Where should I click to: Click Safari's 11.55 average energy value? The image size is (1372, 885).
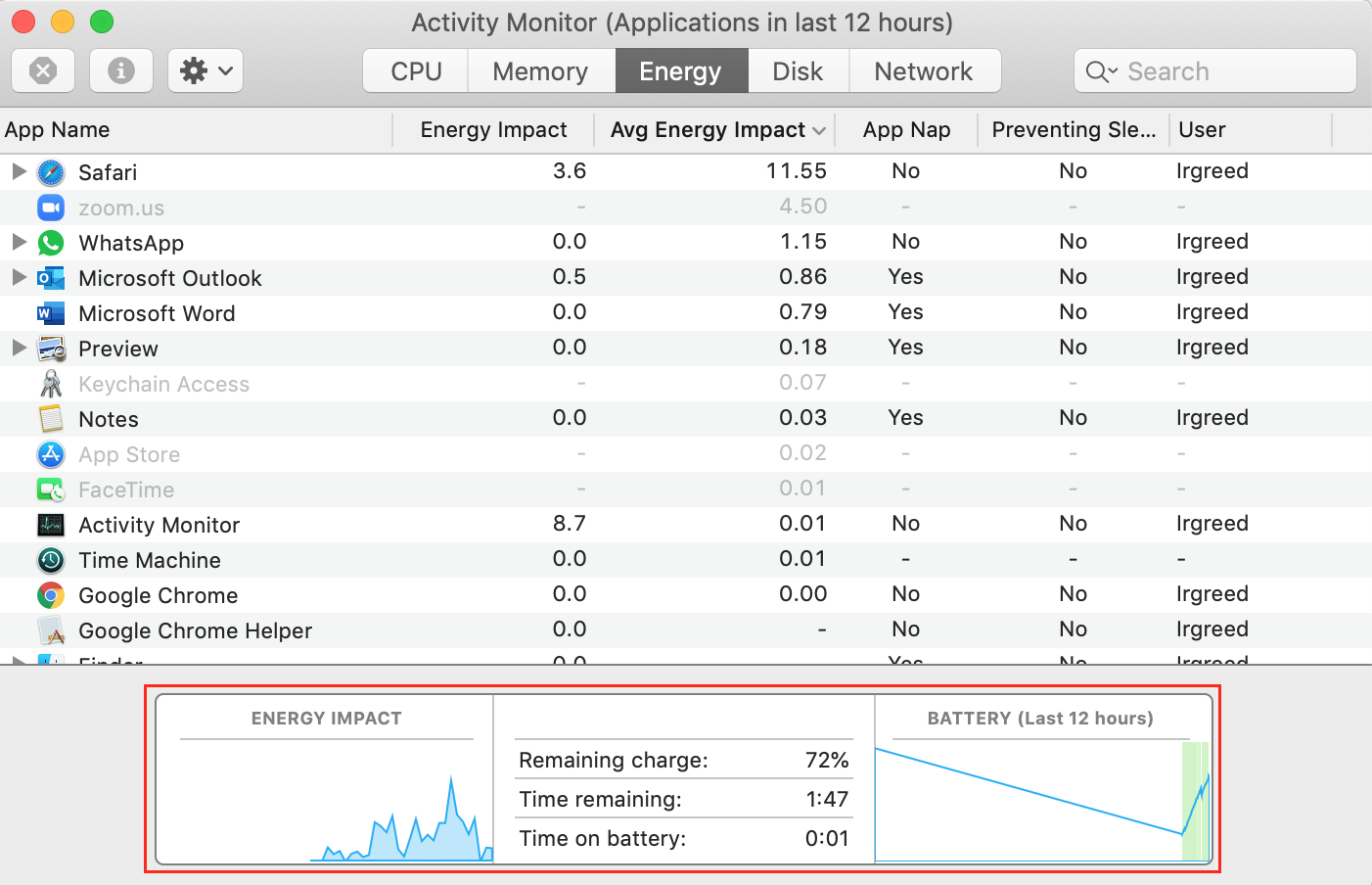[797, 170]
